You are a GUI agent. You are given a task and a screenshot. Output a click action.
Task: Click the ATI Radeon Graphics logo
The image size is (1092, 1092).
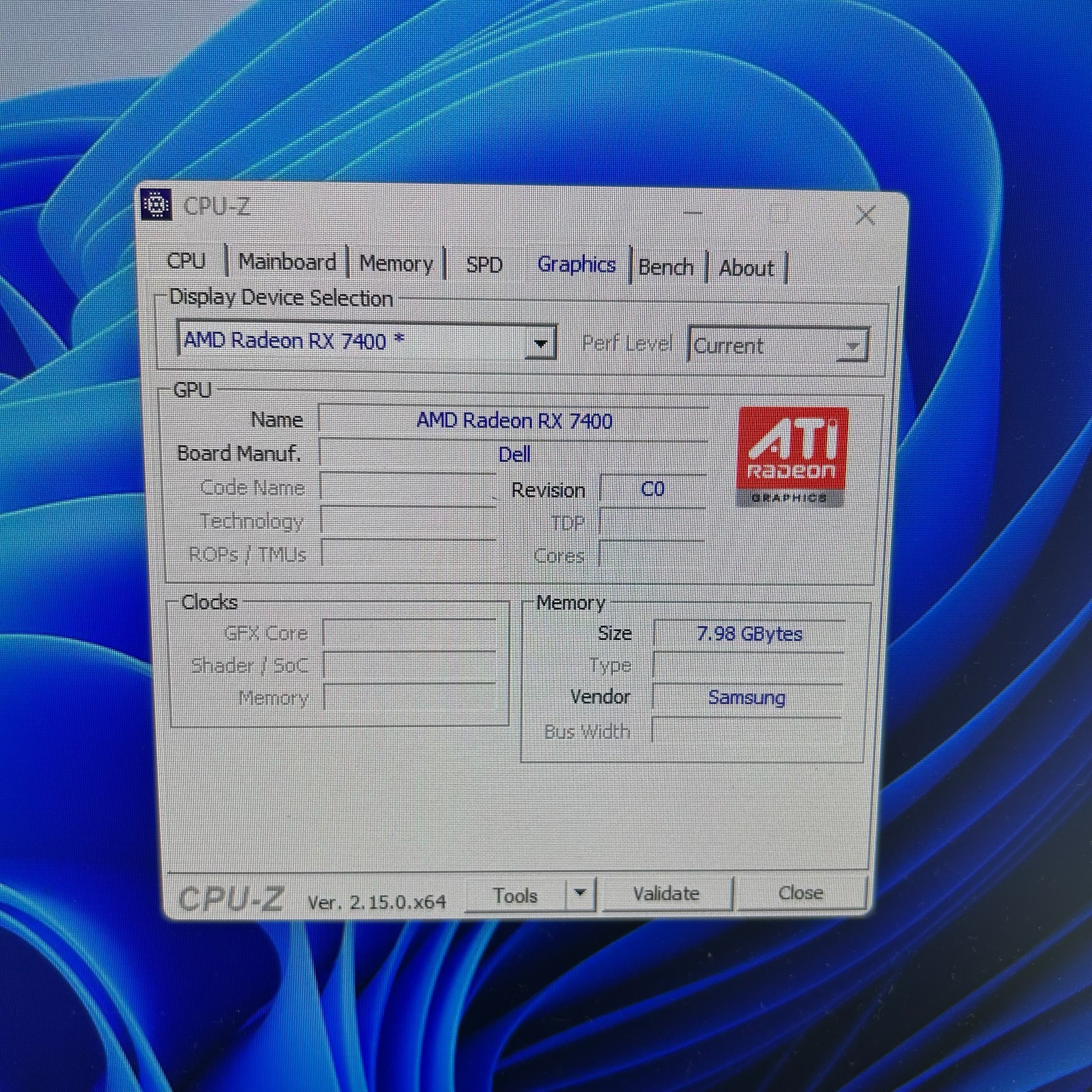coord(792,455)
